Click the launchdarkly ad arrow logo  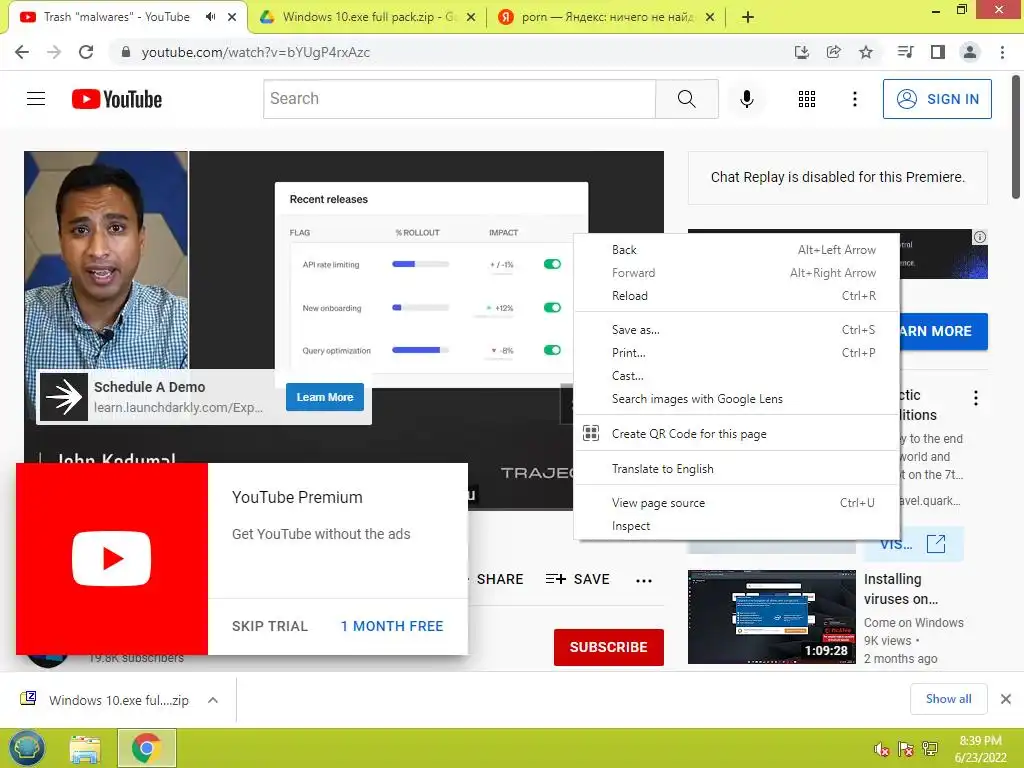pyautogui.click(x=64, y=397)
